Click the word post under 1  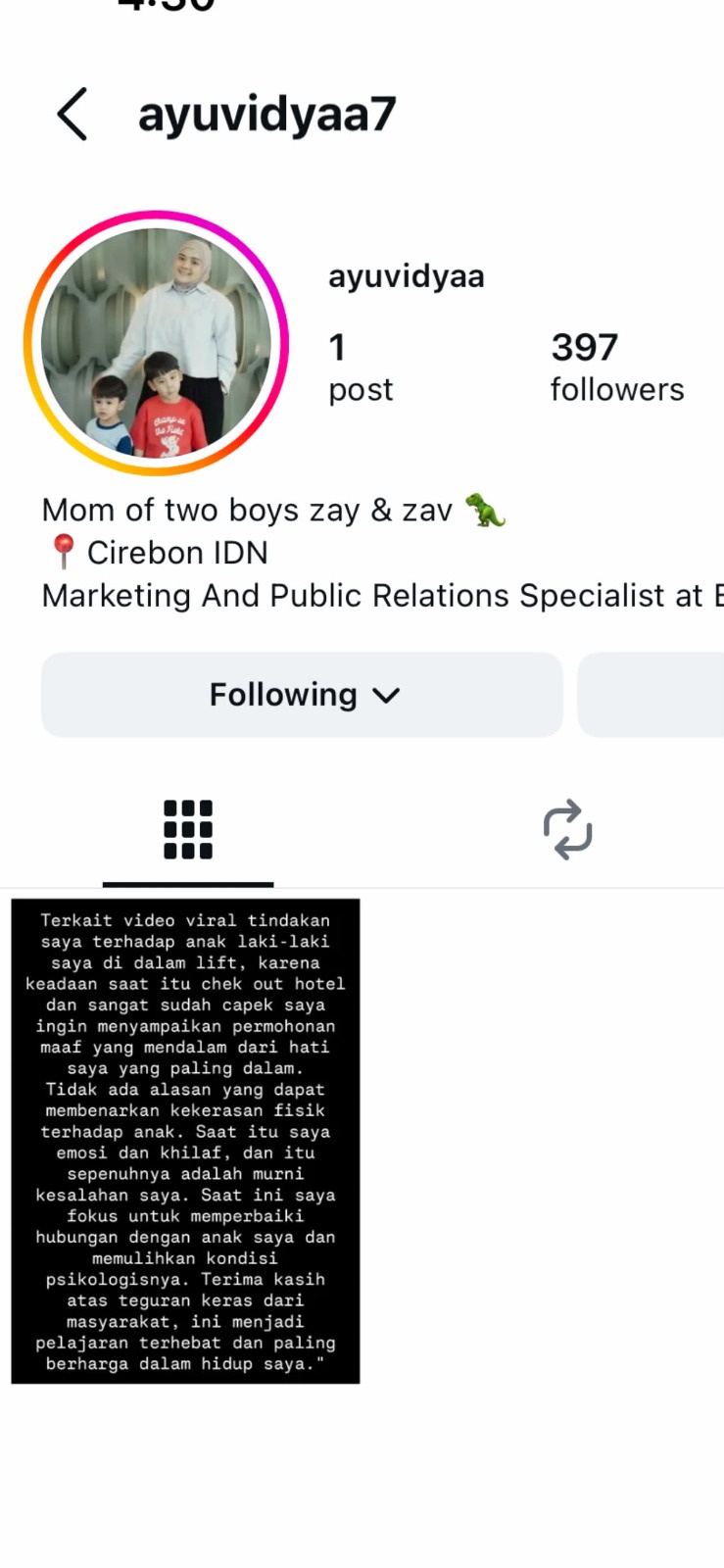[361, 390]
